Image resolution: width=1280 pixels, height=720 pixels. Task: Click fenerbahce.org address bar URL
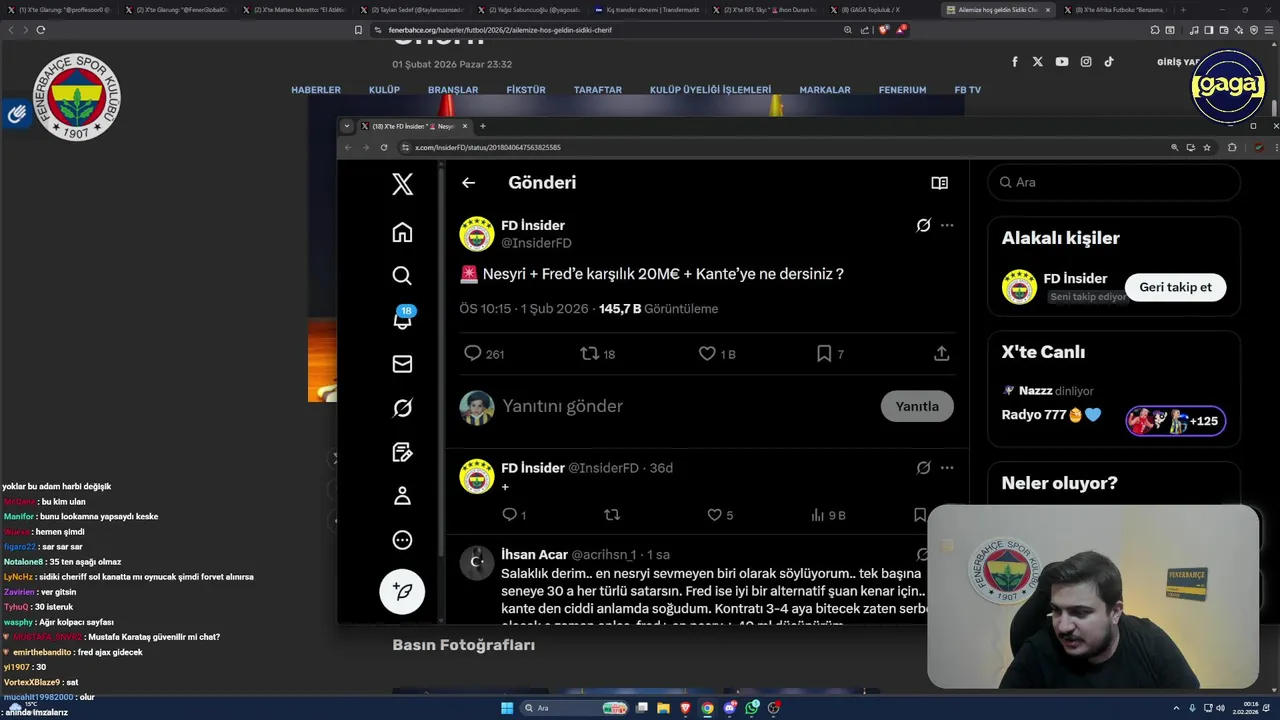[x=500, y=30]
